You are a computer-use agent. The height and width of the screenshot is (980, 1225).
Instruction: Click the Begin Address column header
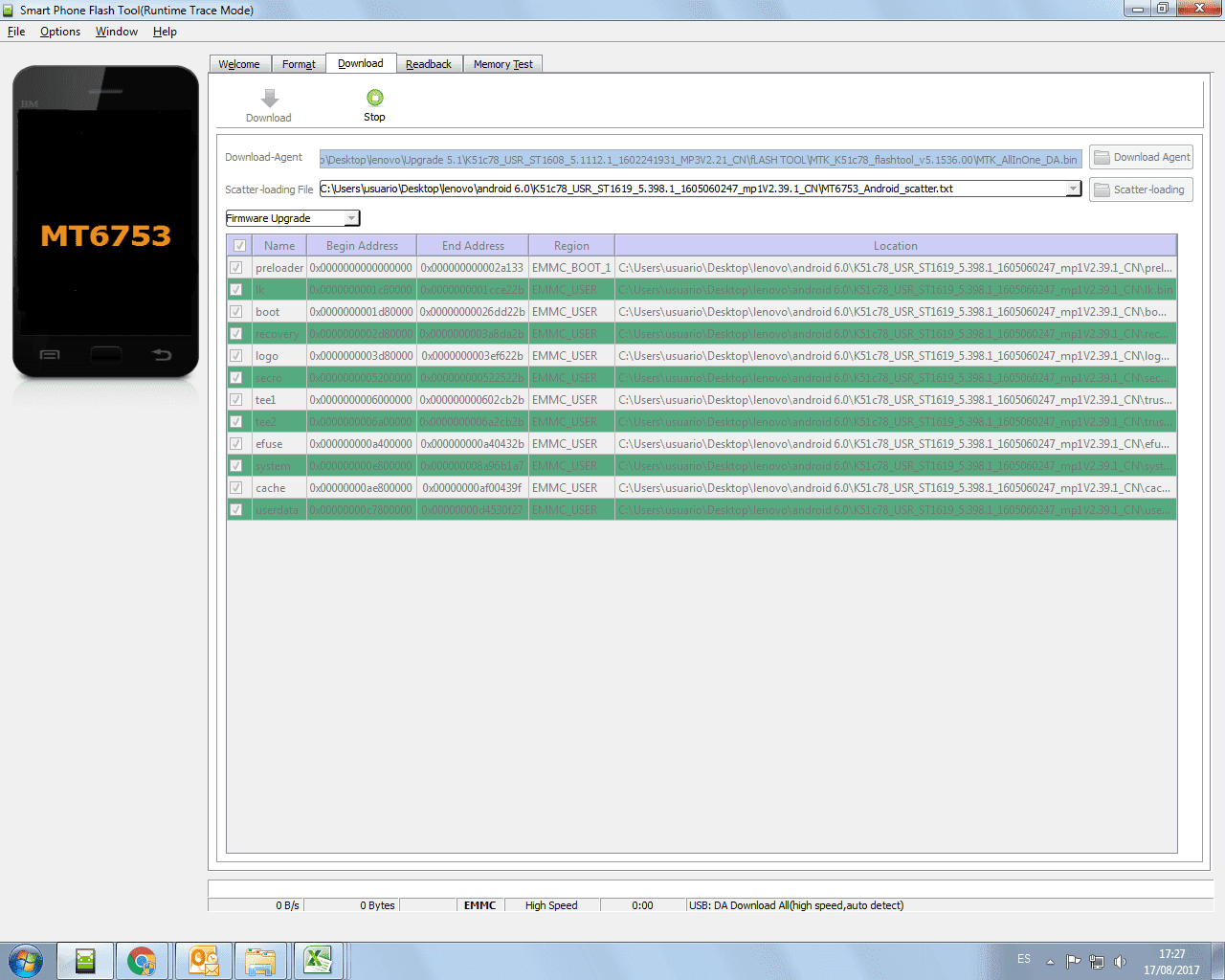(362, 246)
